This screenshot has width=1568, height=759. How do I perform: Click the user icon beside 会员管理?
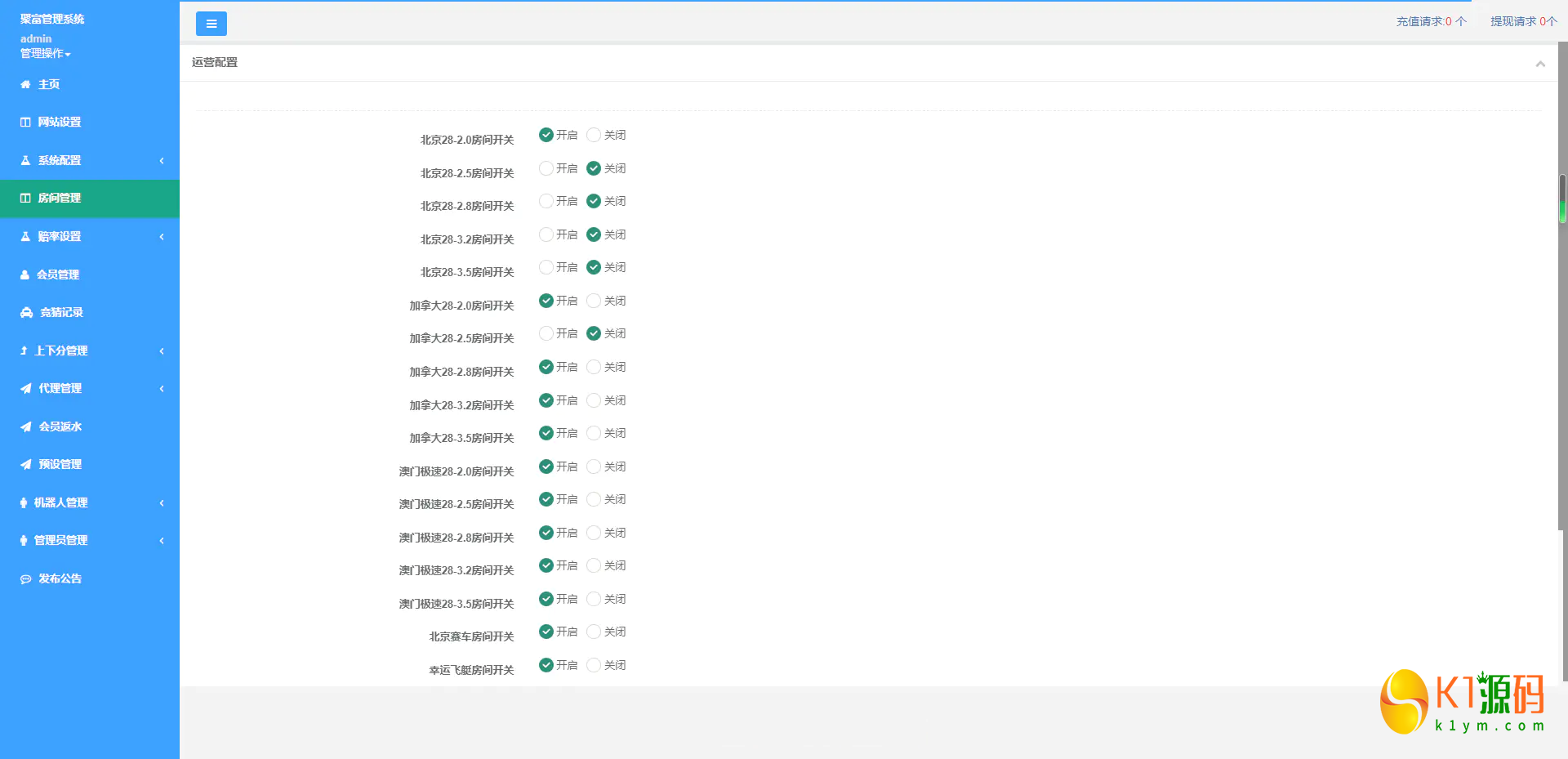point(24,275)
